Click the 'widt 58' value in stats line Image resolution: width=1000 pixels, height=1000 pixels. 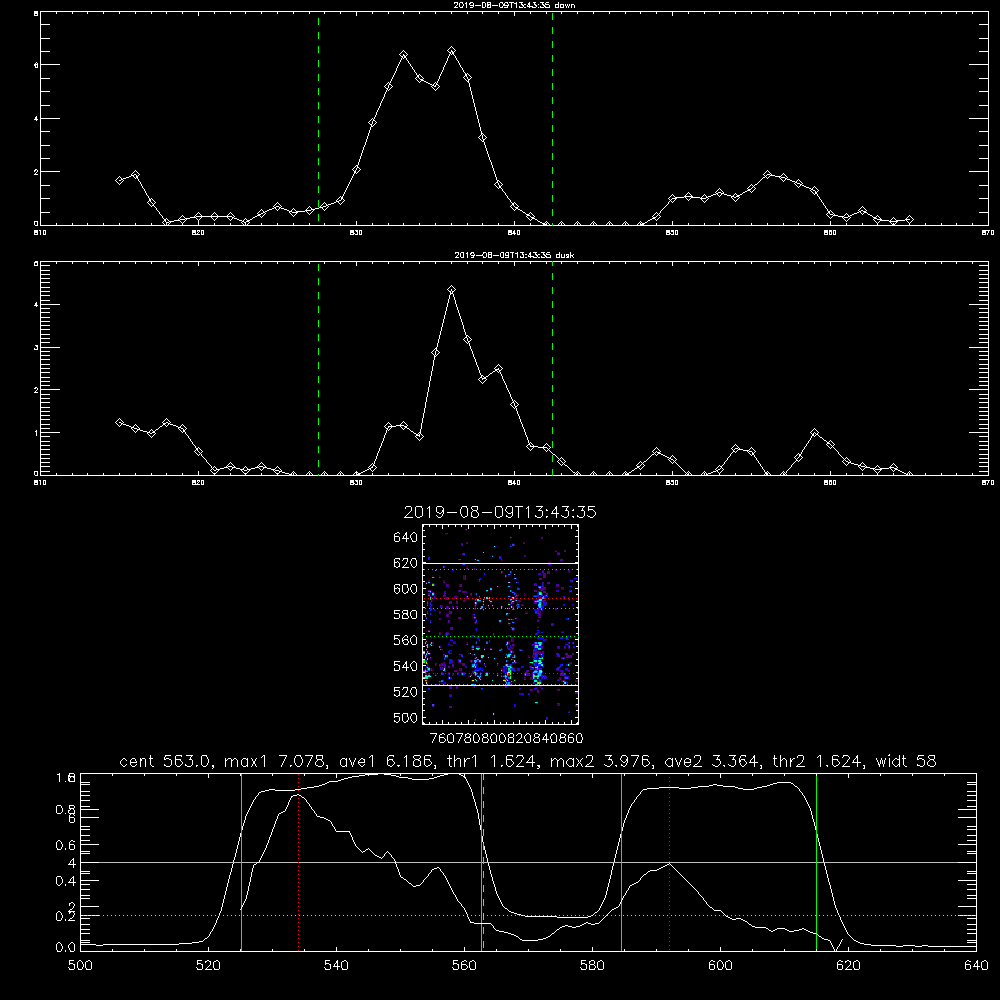point(906,761)
